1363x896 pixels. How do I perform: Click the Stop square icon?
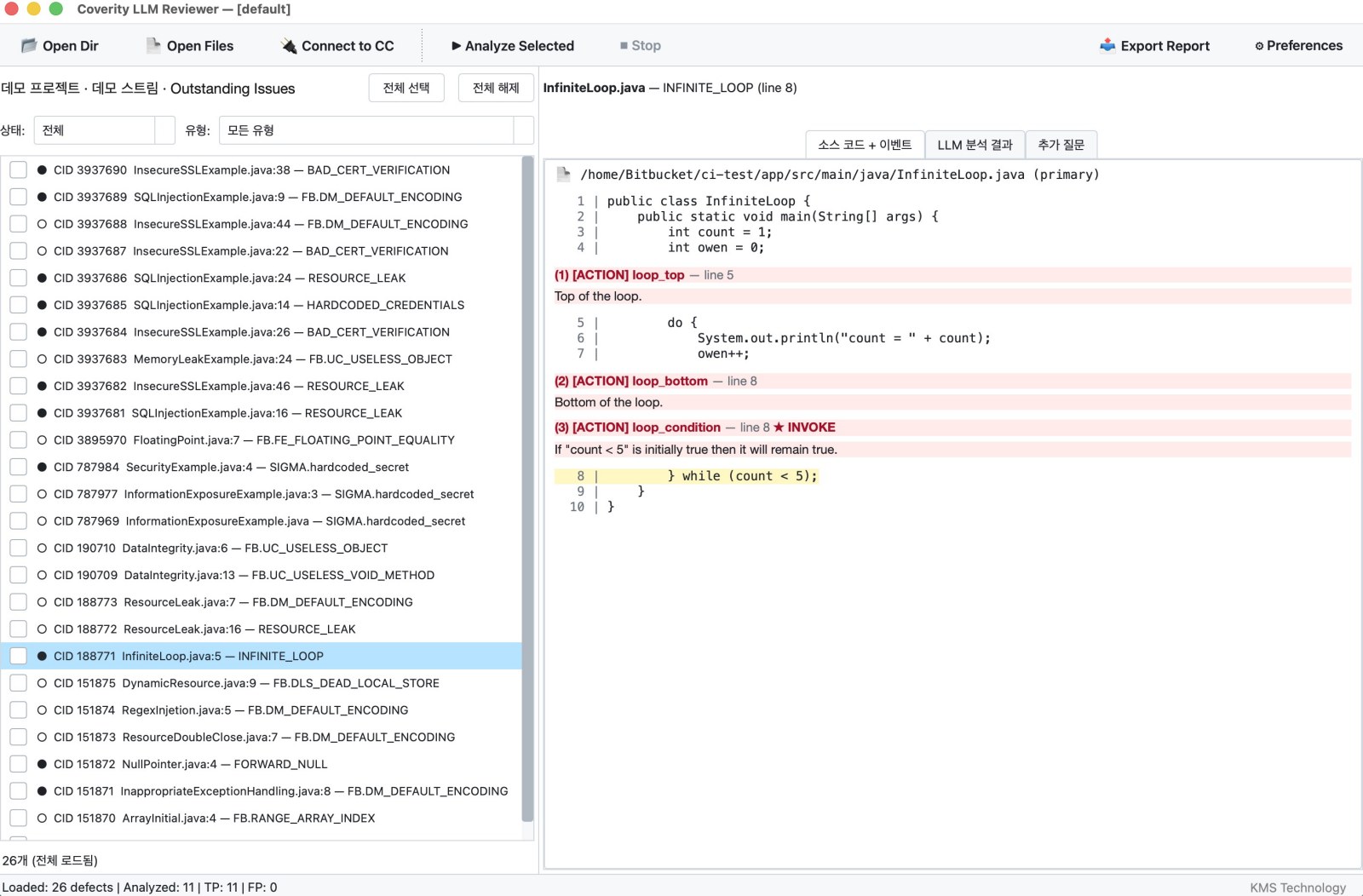pos(624,46)
